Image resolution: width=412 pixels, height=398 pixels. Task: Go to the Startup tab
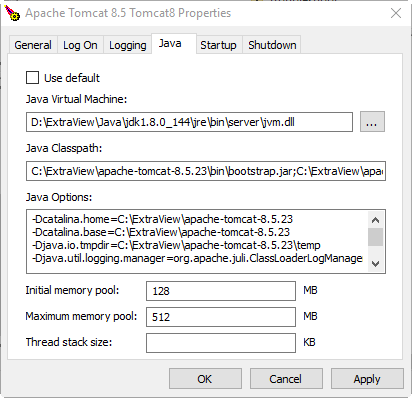[x=218, y=45]
